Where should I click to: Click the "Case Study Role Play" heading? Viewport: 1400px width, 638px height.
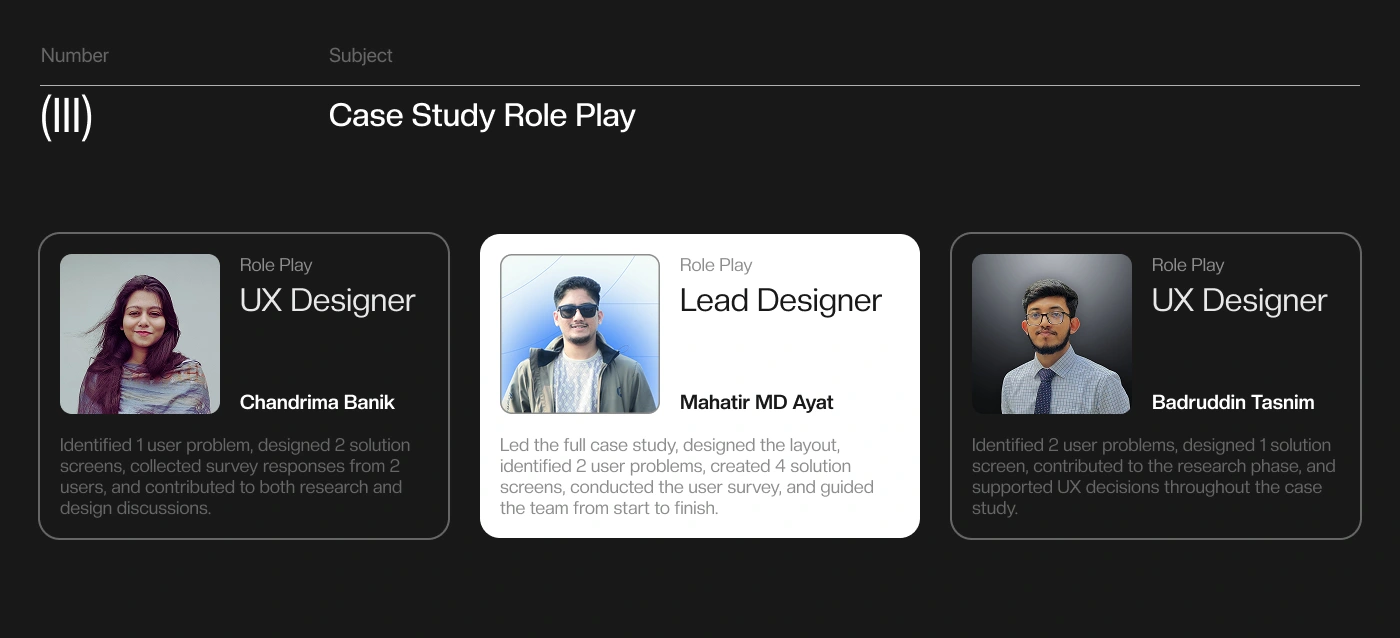[x=482, y=116]
